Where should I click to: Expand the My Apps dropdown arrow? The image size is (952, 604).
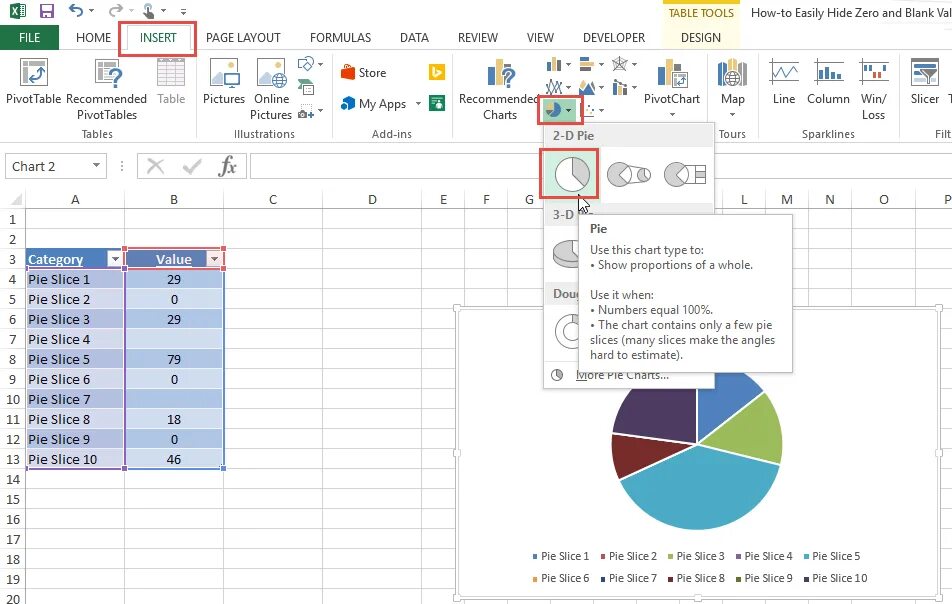pos(418,104)
